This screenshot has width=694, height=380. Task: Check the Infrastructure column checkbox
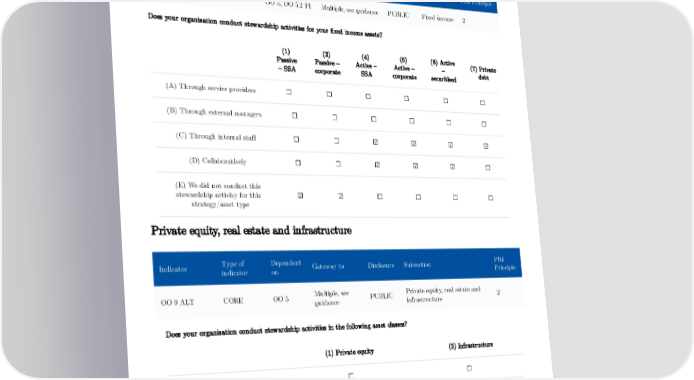click(x=469, y=368)
